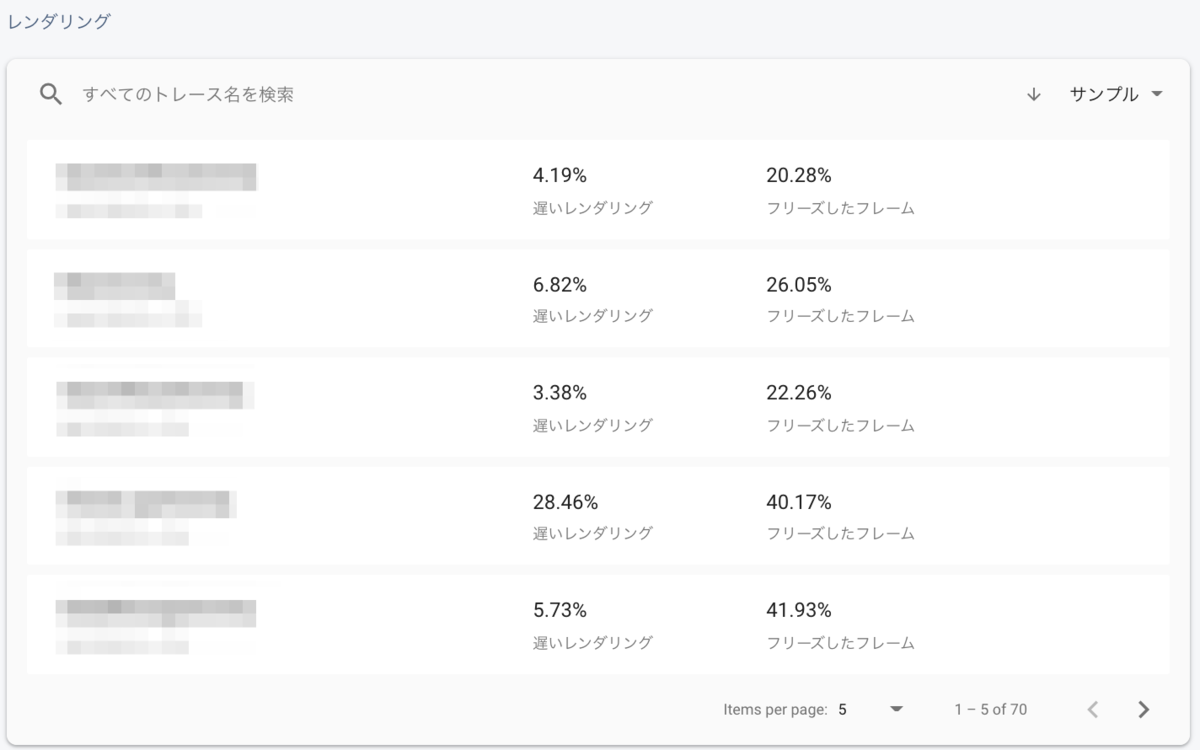The width and height of the screenshot is (1200, 750).
Task: Open trace row with 6.82% slow rendering
Action: (597, 298)
